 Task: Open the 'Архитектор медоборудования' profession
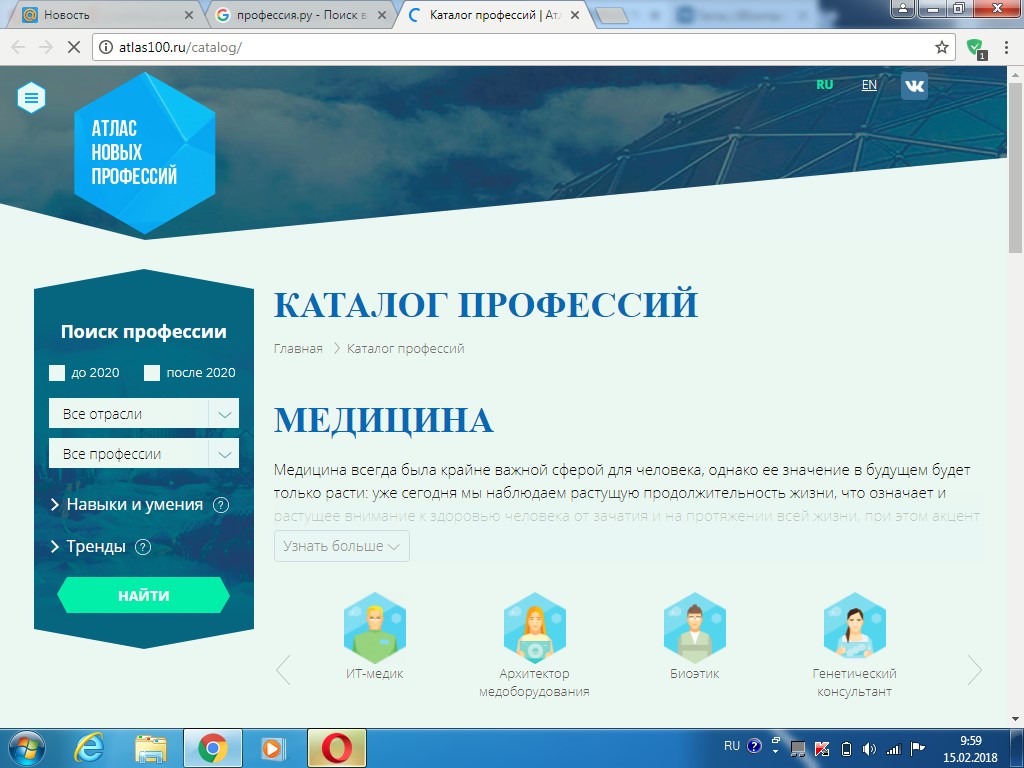[x=534, y=646]
